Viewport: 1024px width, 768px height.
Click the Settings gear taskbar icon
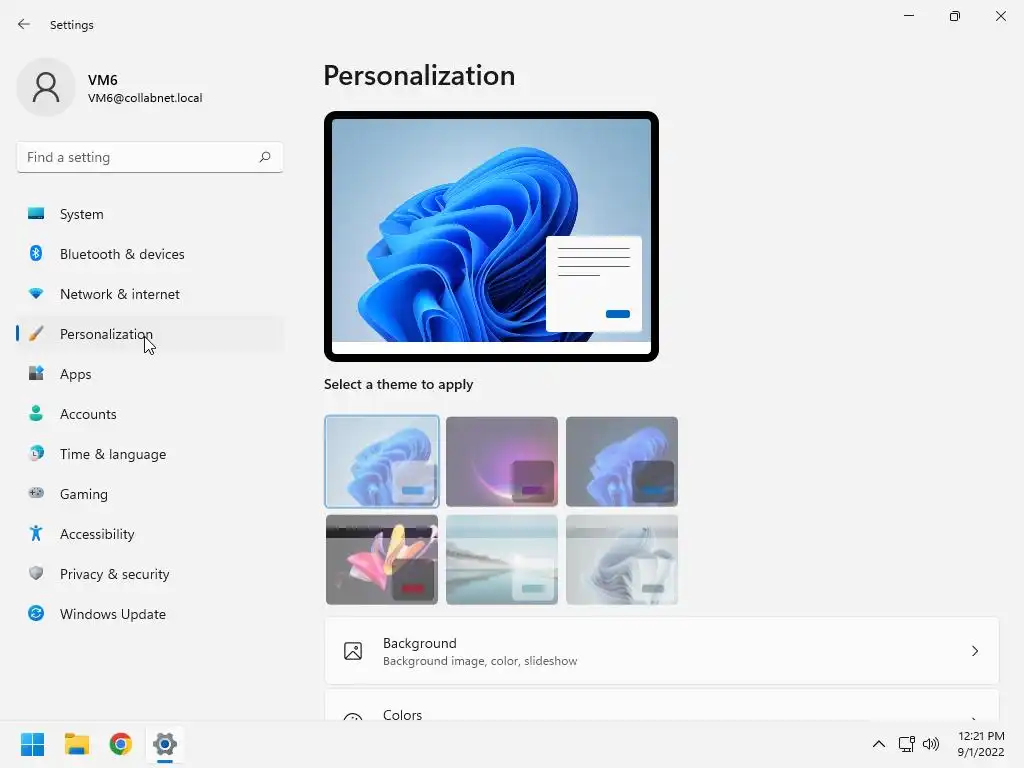coord(165,744)
